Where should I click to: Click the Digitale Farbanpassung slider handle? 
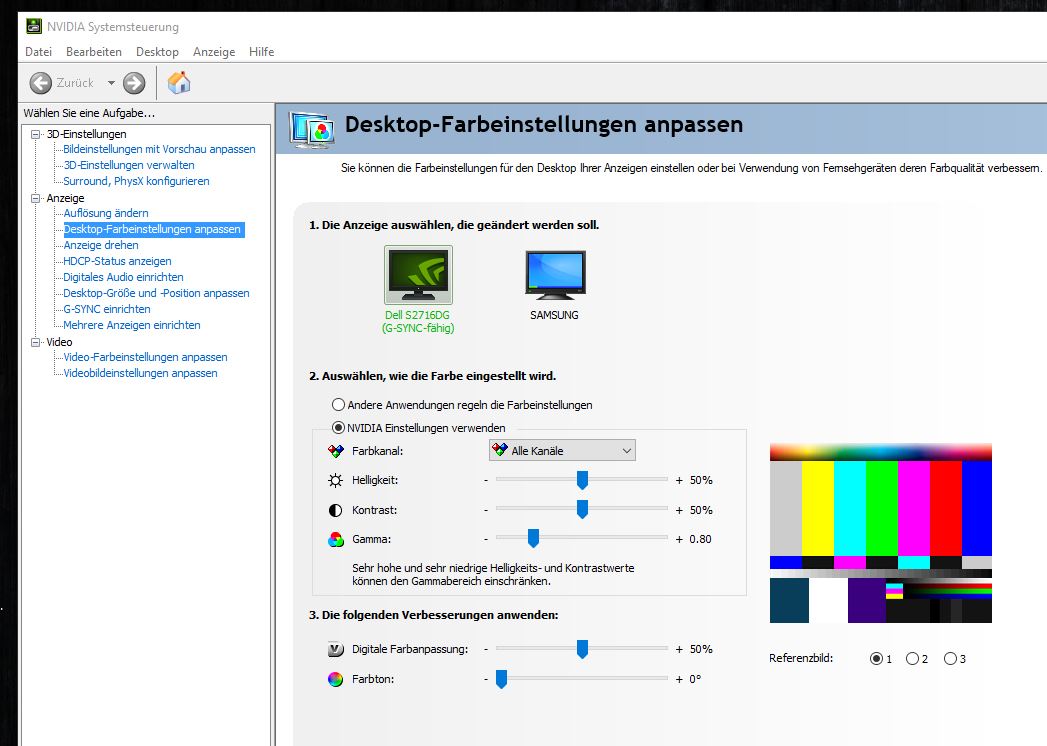click(x=582, y=648)
